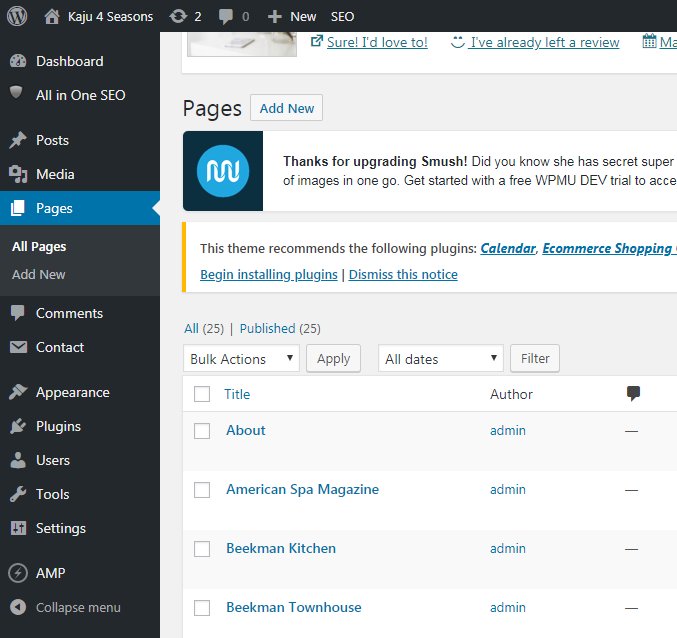Viewport: 677px width, 638px height.
Task: Click the Filter button
Action: click(535, 358)
